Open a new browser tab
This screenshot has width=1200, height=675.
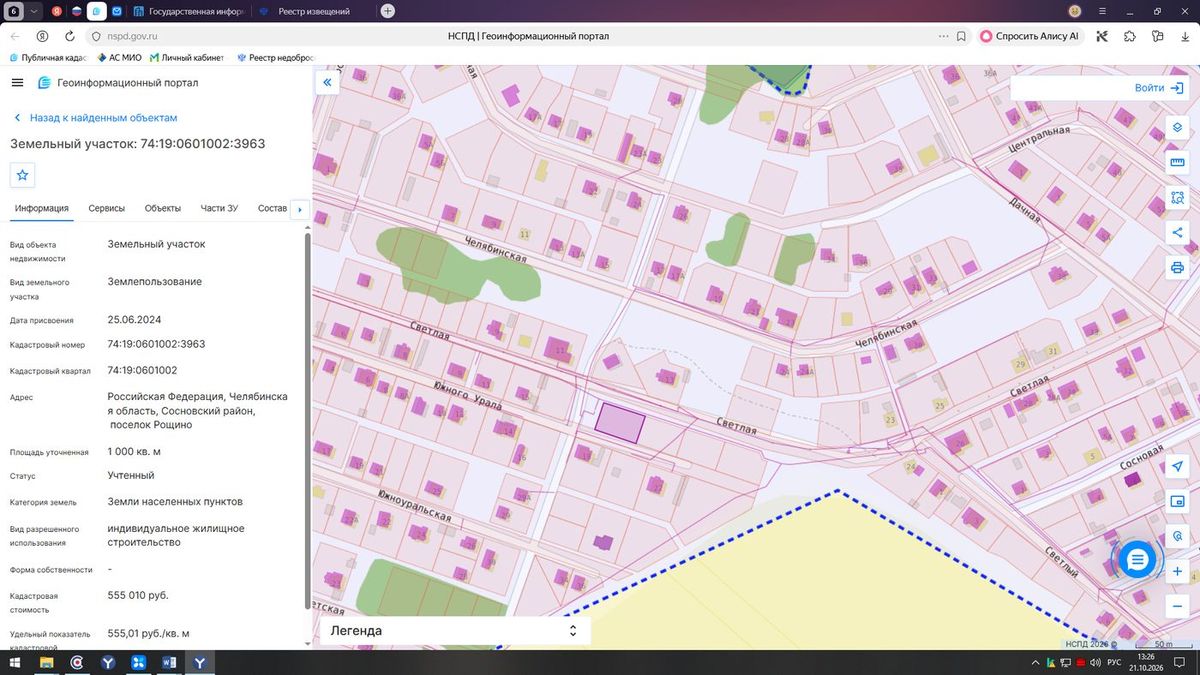coord(388,11)
